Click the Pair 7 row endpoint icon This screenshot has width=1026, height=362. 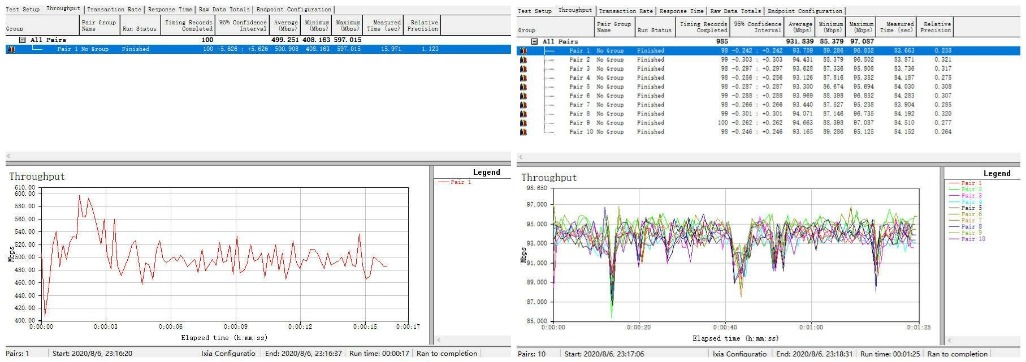523,105
